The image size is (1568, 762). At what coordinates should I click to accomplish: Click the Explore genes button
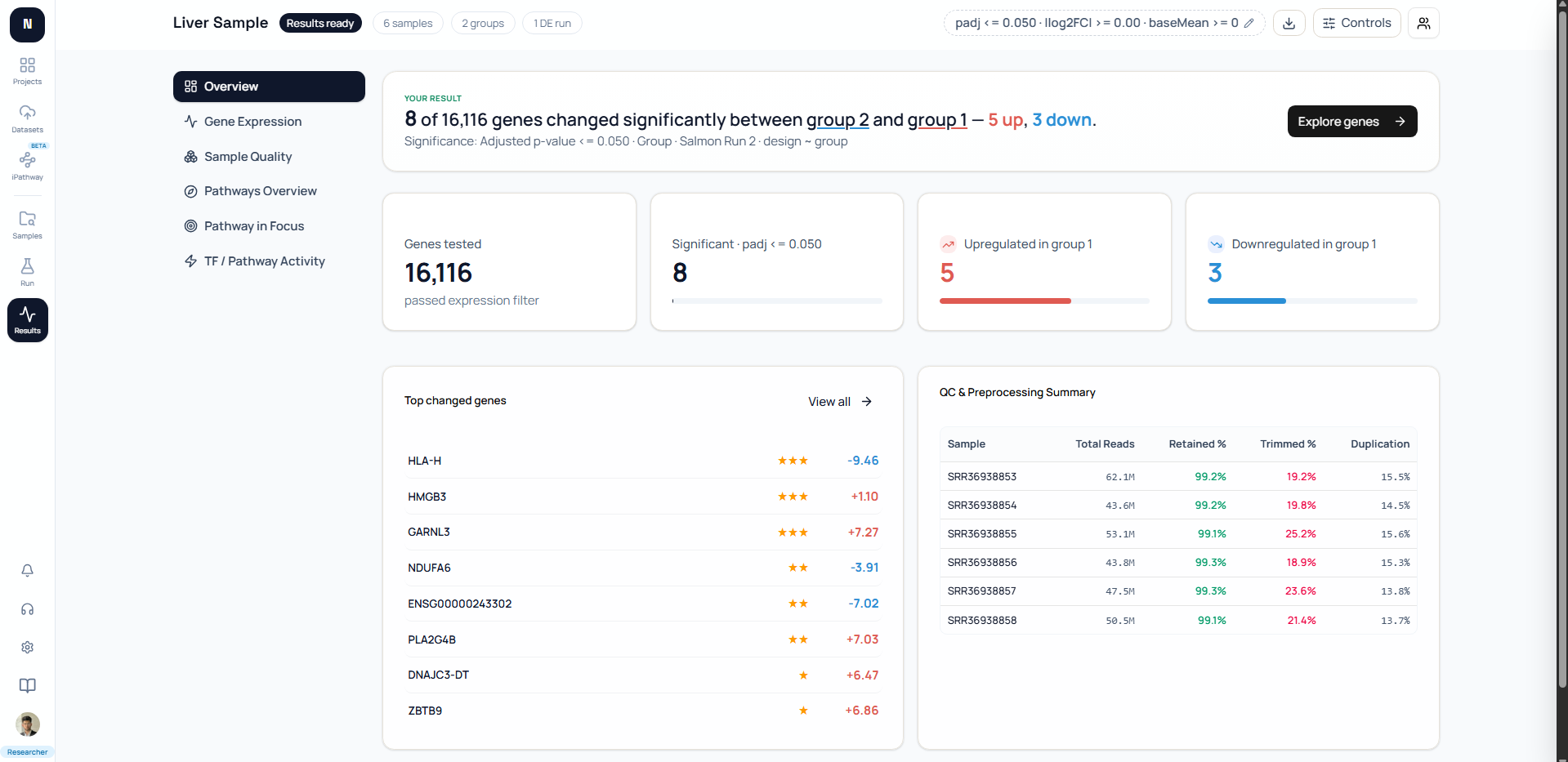click(x=1351, y=122)
